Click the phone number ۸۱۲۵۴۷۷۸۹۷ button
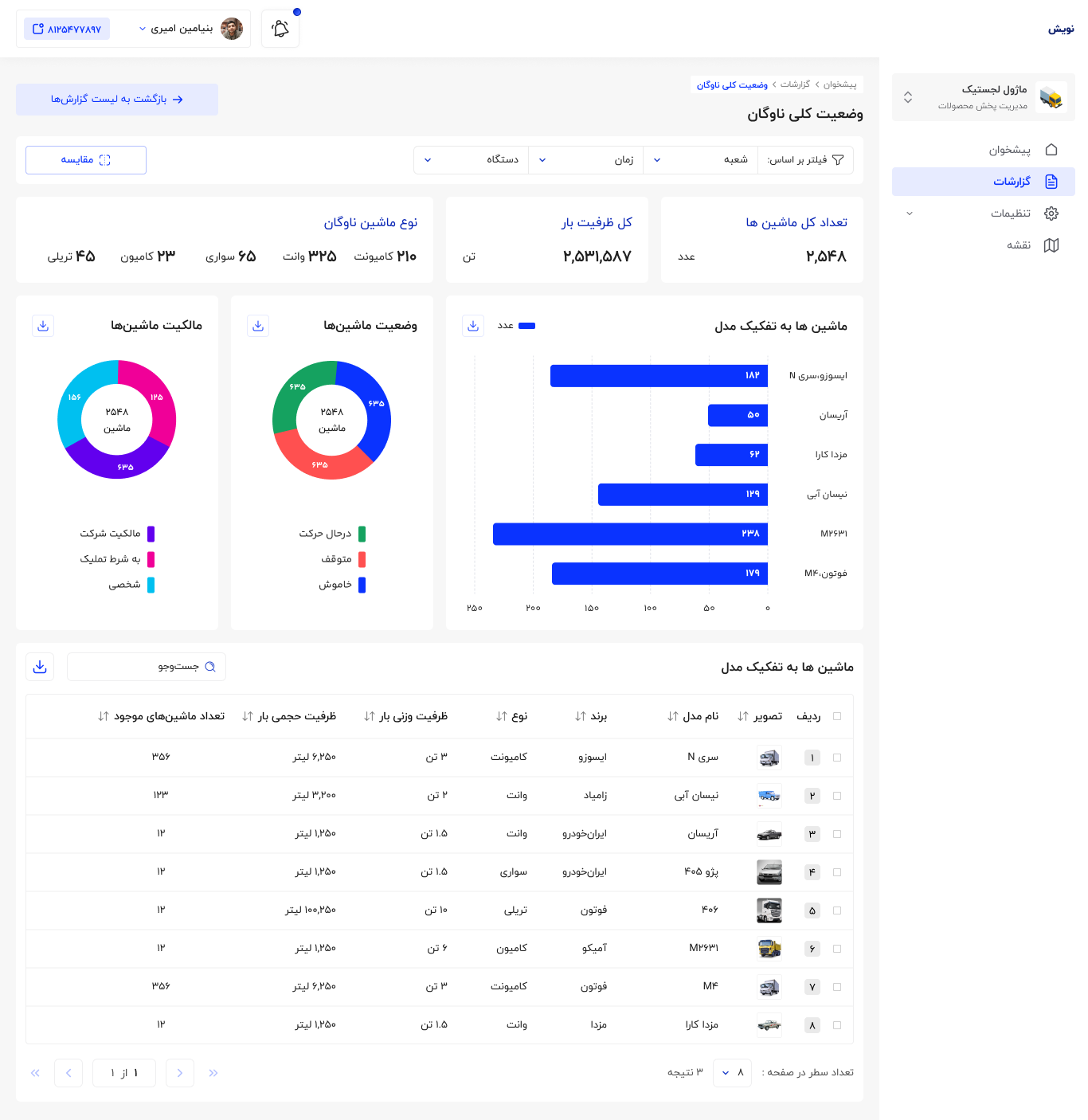The width and height of the screenshot is (1088, 1120). (x=67, y=29)
